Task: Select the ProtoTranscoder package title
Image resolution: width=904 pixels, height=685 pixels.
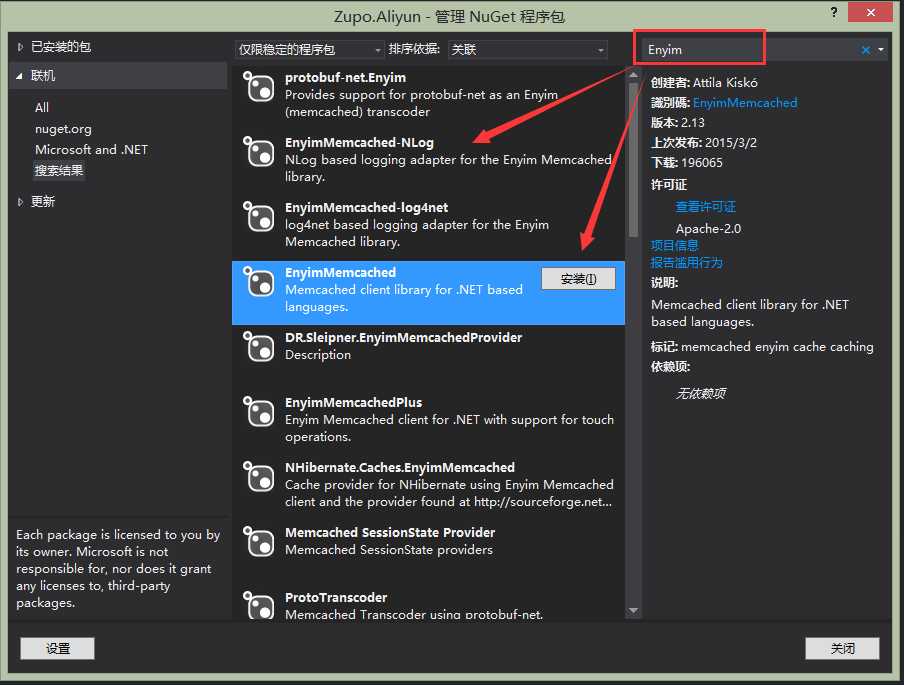Action: click(336, 598)
